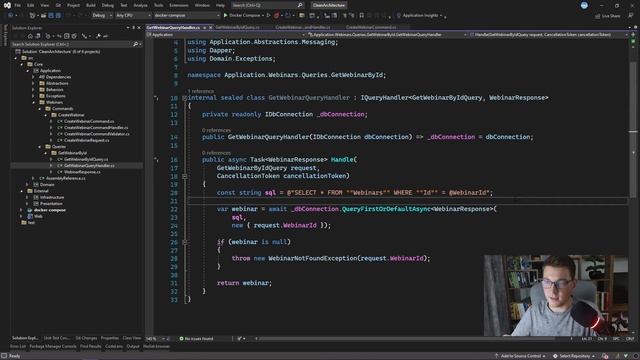The width and height of the screenshot is (640, 360).
Task: Open the Debug configuration dropdown
Action: click(x=102, y=16)
